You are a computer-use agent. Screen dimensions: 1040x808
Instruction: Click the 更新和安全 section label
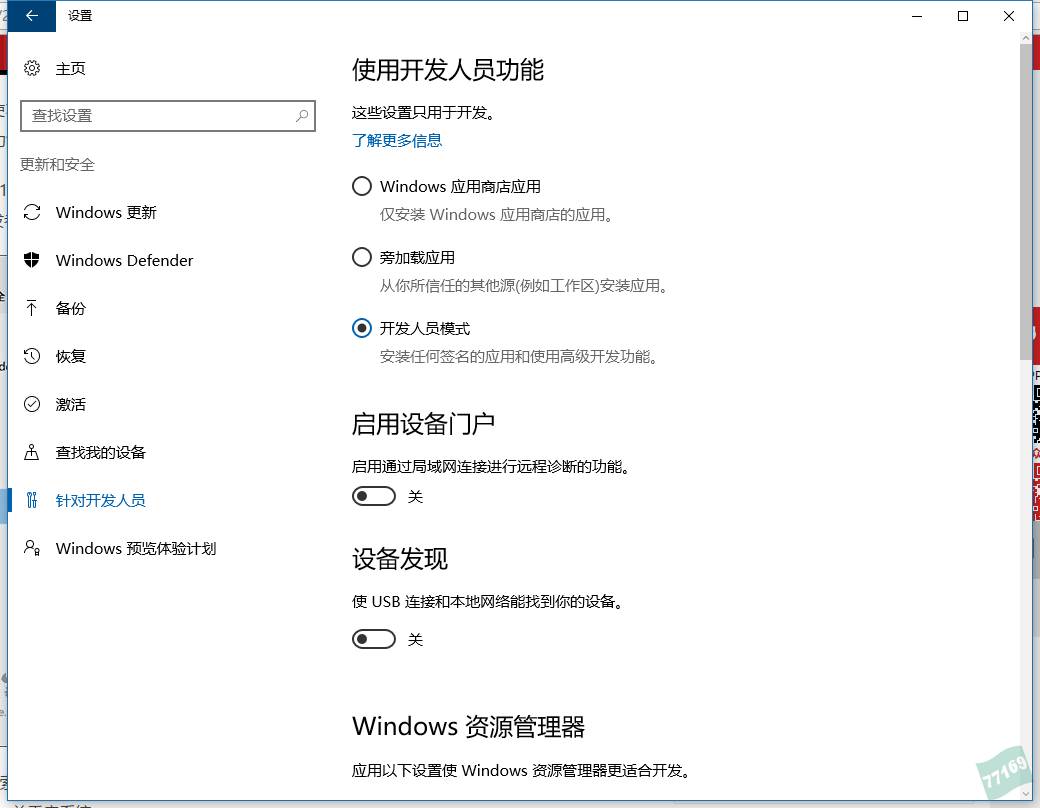coord(58,165)
